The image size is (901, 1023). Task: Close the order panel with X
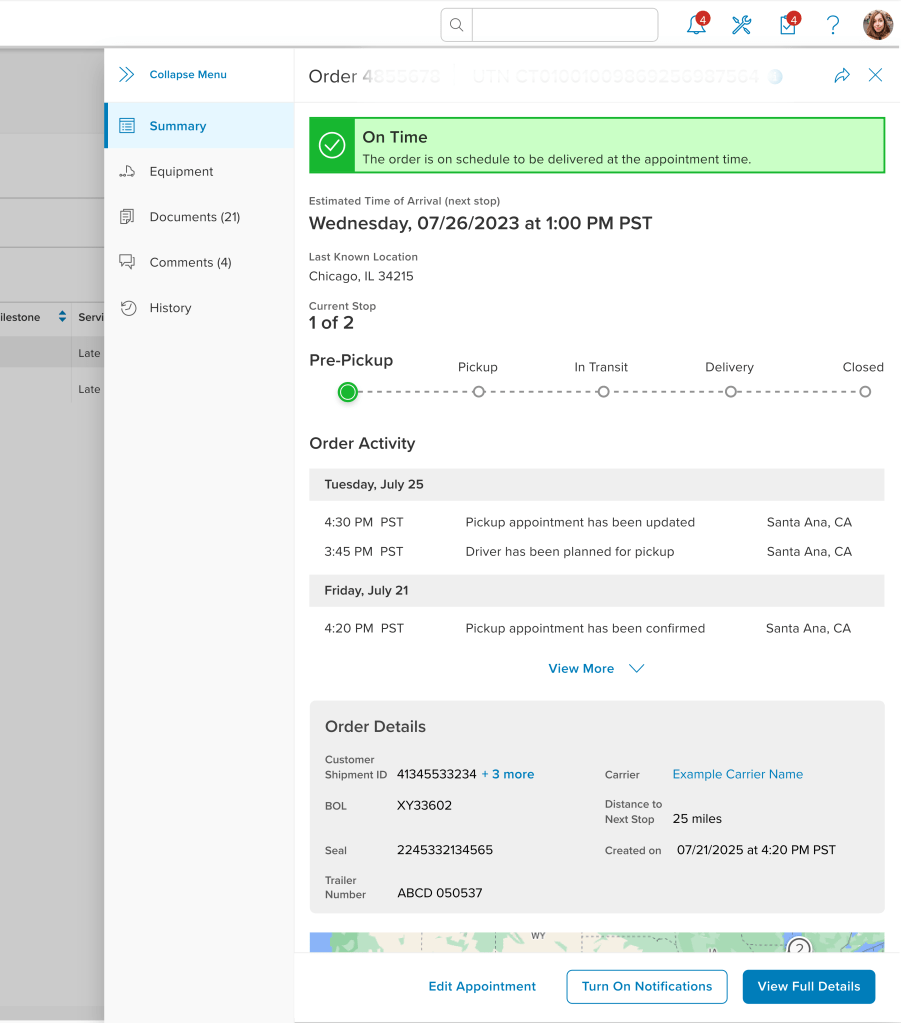(875, 75)
